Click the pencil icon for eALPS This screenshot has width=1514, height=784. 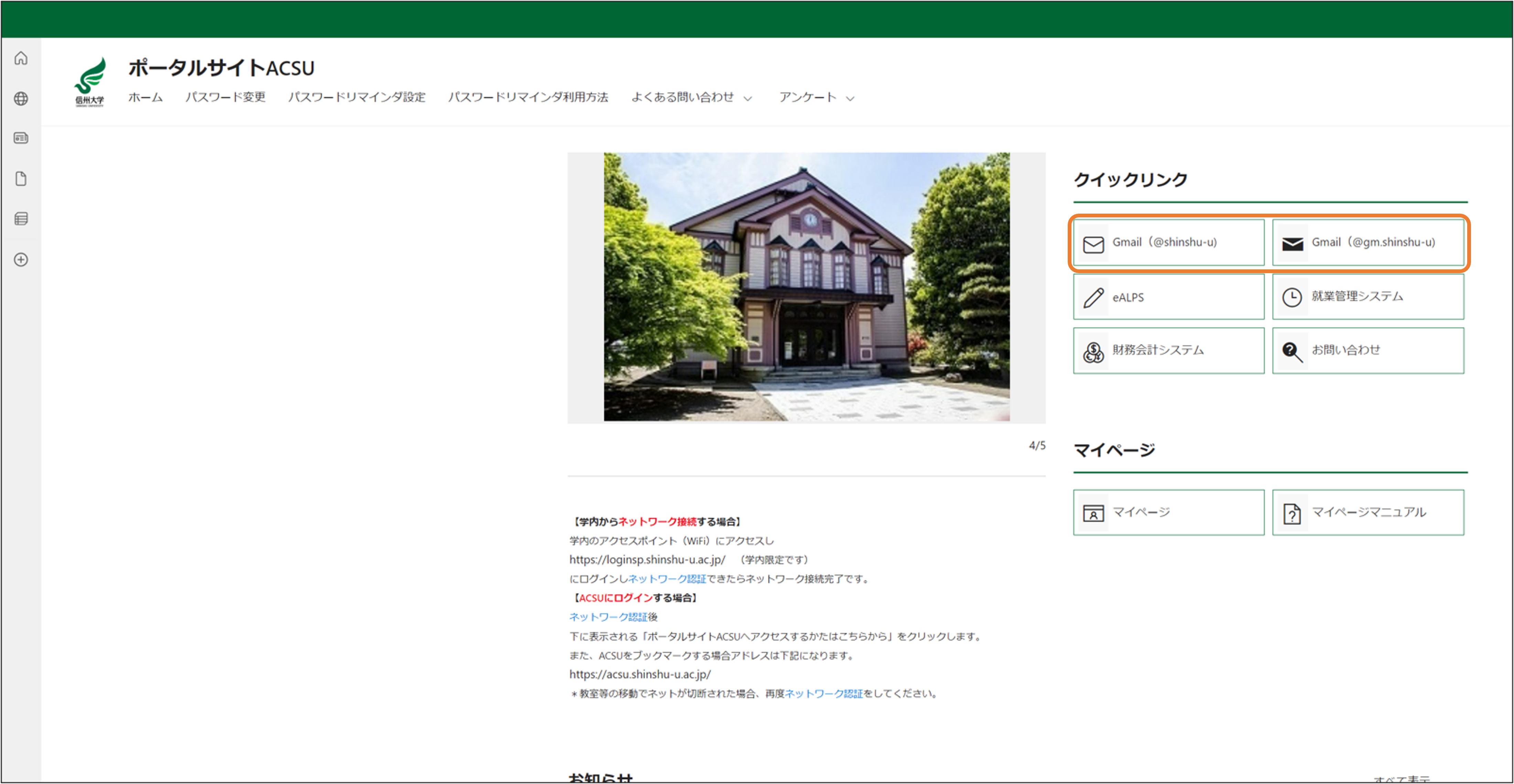tap(1093, 297)
